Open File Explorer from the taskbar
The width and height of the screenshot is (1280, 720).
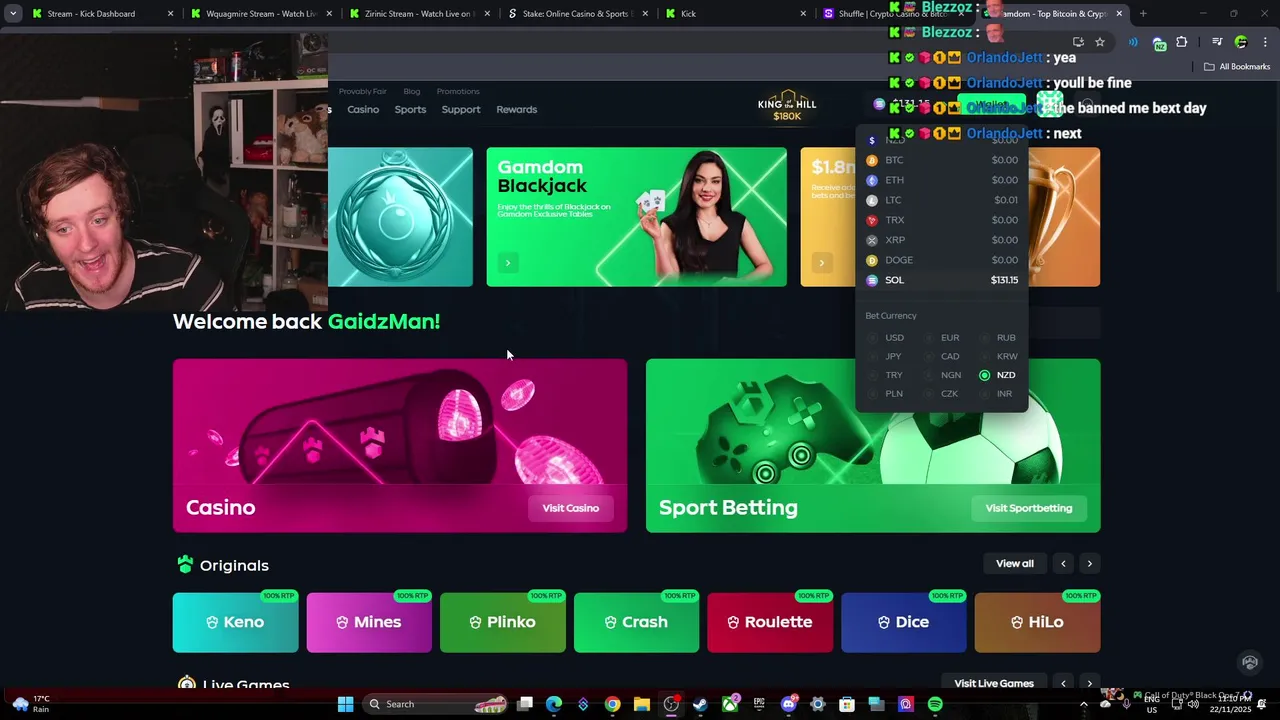(x=642, y=704)
